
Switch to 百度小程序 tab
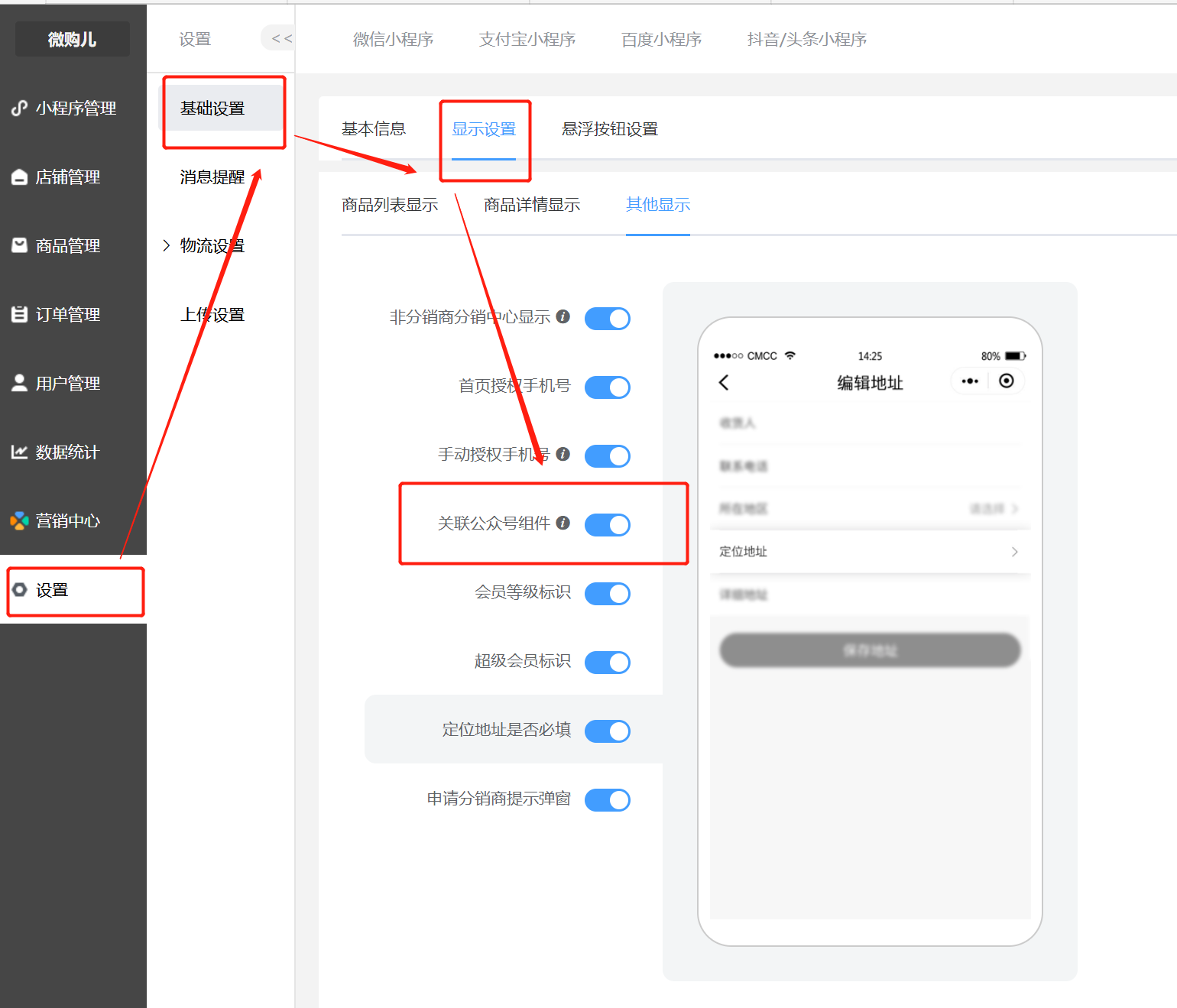[662, 39]
